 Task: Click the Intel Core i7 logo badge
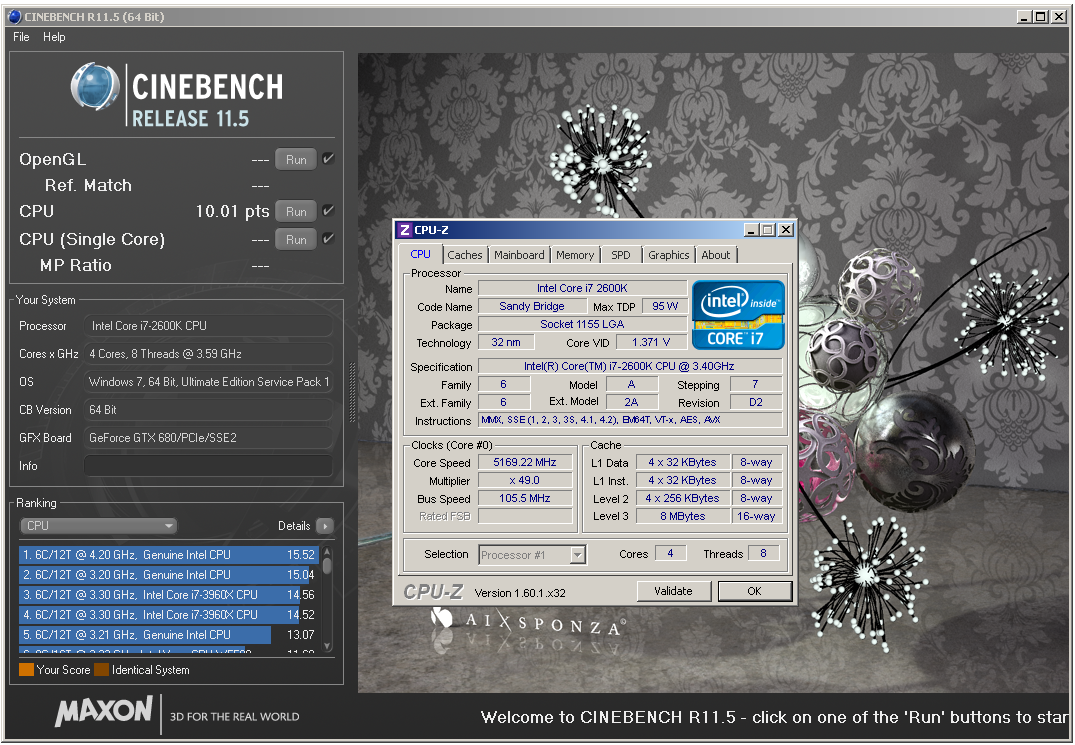click(738, 315)
